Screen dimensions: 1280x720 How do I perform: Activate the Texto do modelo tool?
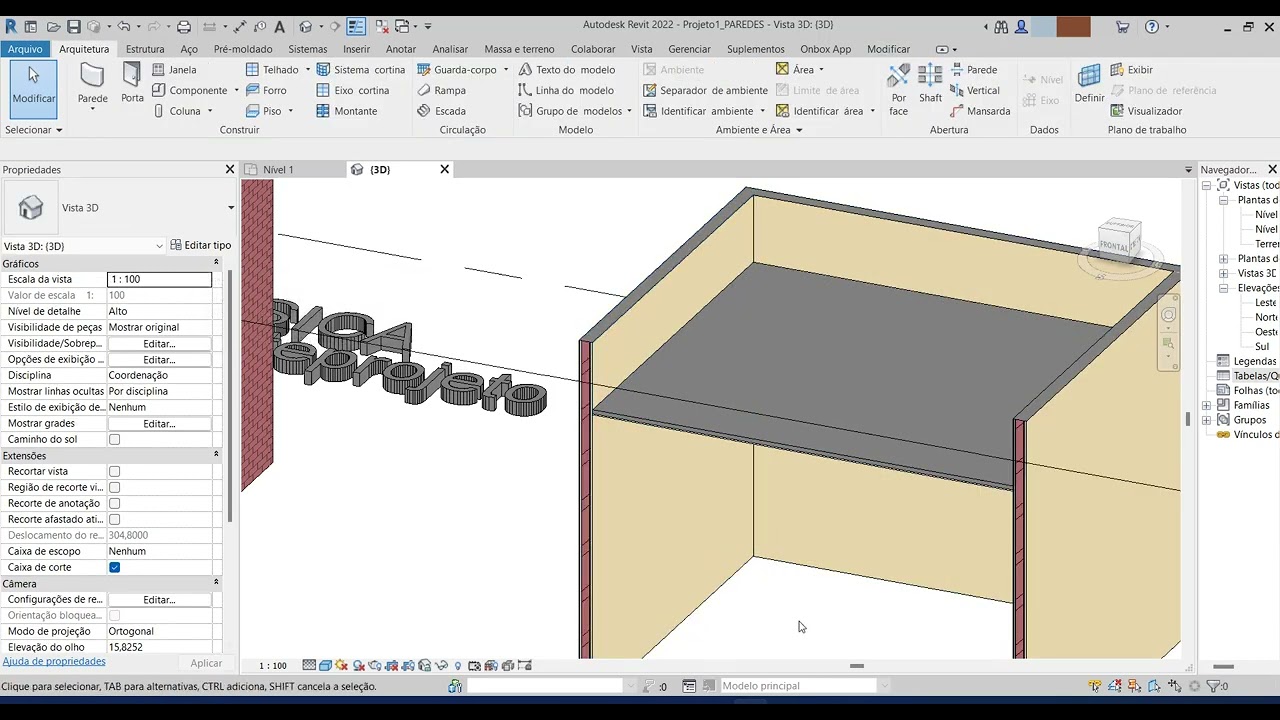click(x=566, y=70)
